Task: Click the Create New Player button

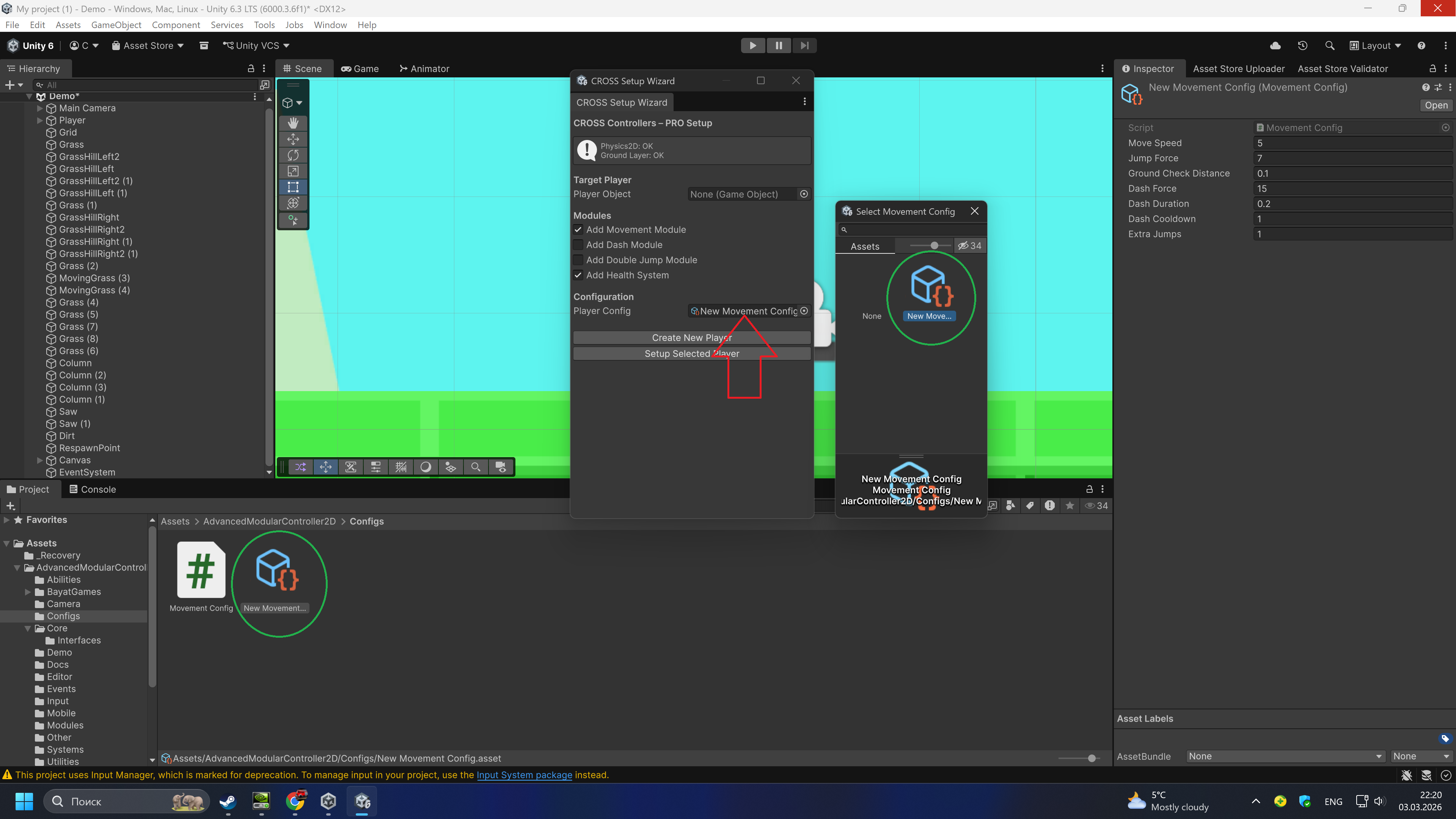Action: (x=692, y=338)
